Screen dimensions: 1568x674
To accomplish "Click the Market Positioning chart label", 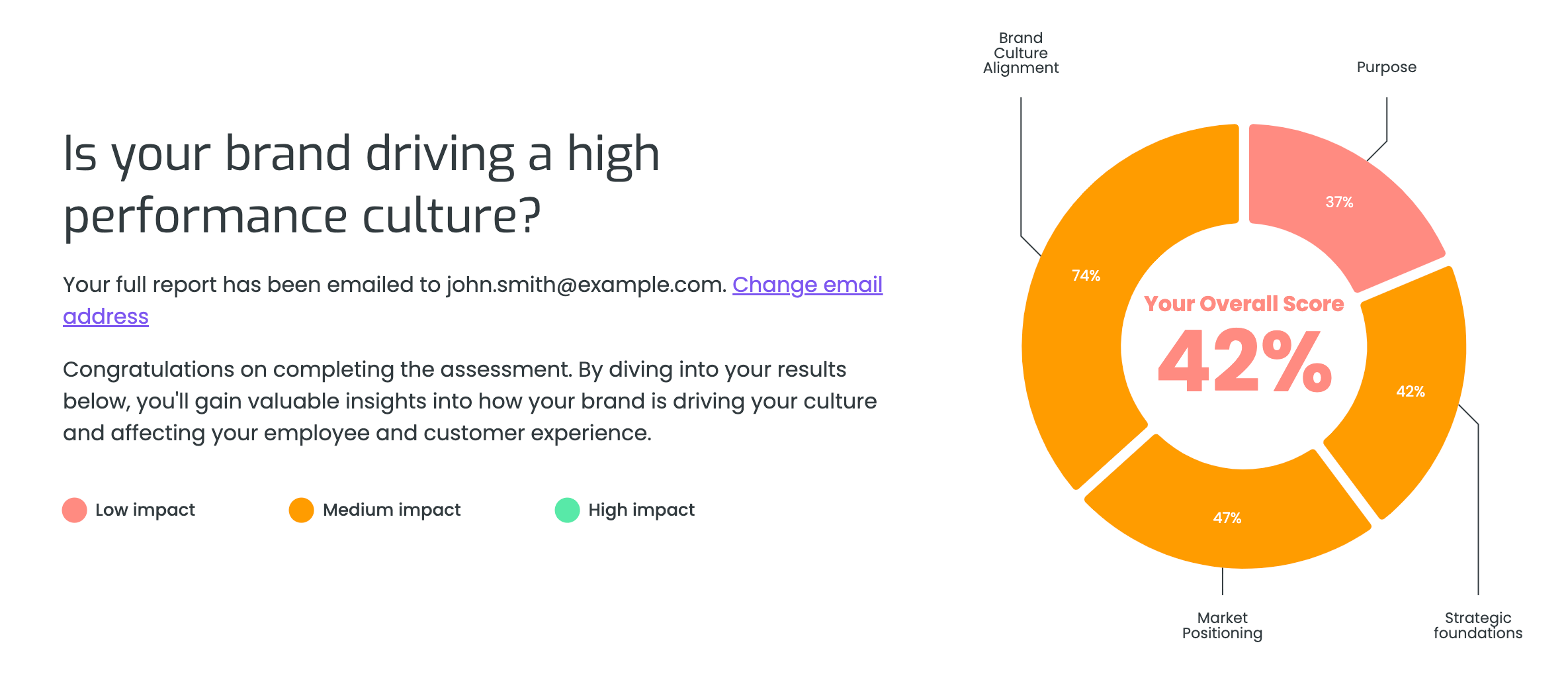I will (x=1223, y=626).
